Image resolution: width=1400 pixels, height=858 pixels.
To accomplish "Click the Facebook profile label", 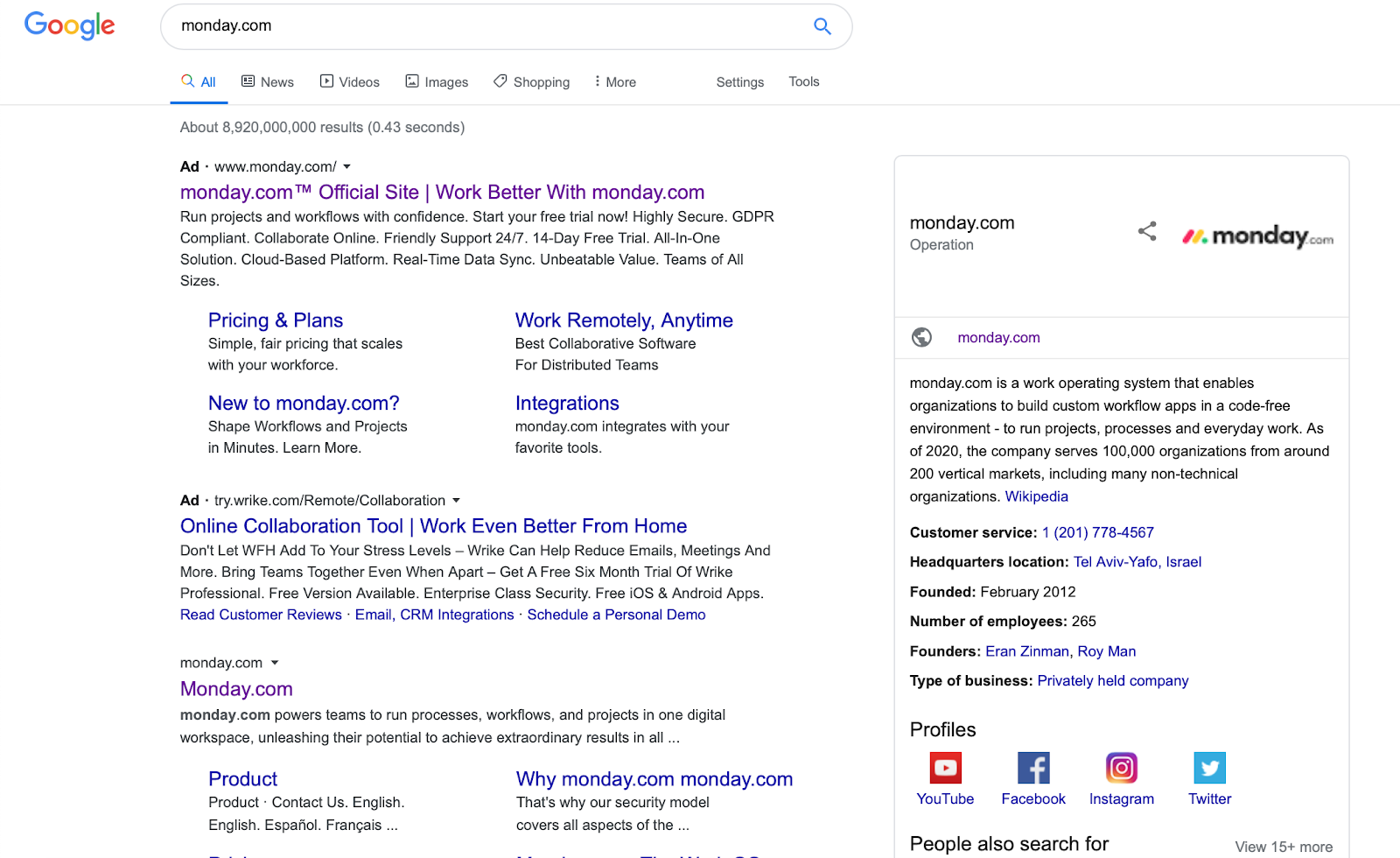I will tap(1033, 798).
